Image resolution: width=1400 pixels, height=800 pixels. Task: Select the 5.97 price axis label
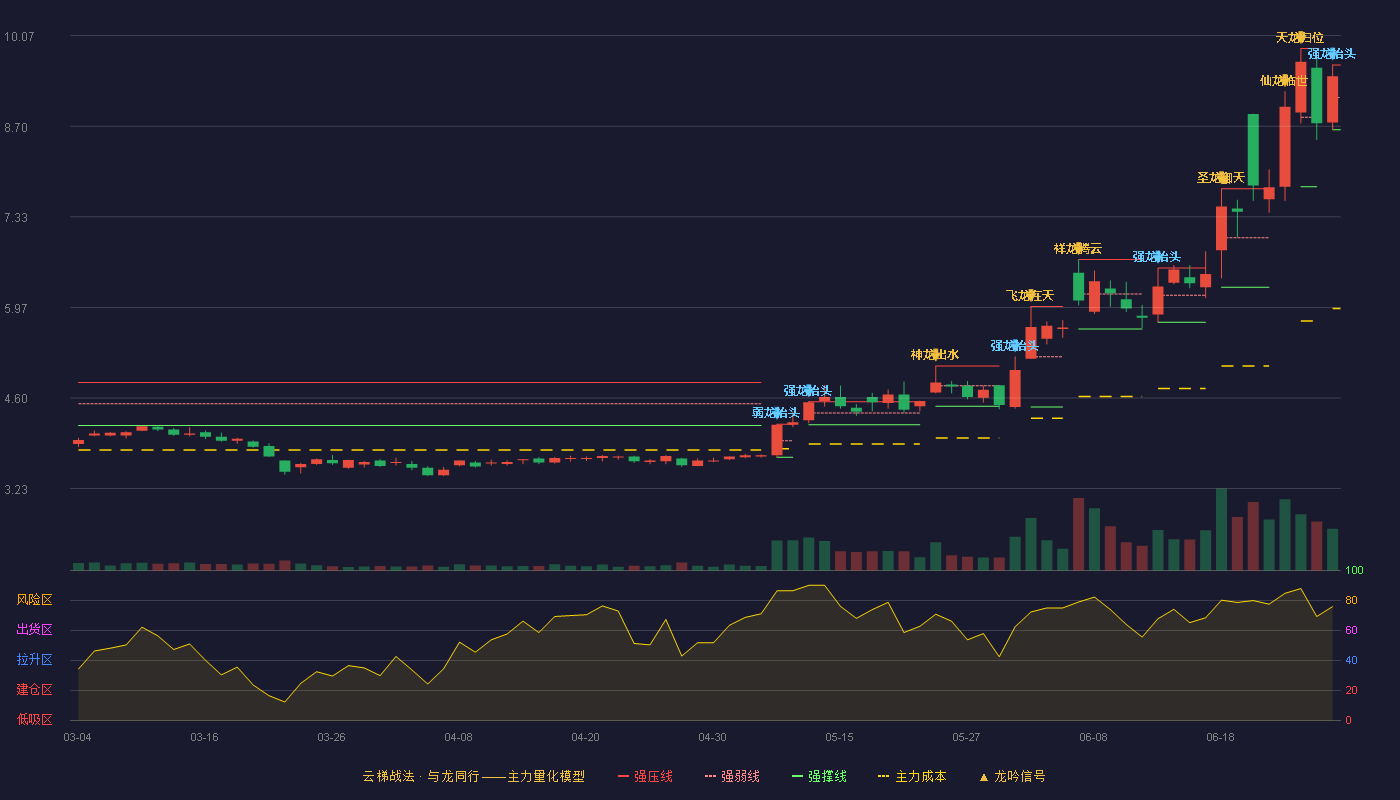[x=16, y=308]
